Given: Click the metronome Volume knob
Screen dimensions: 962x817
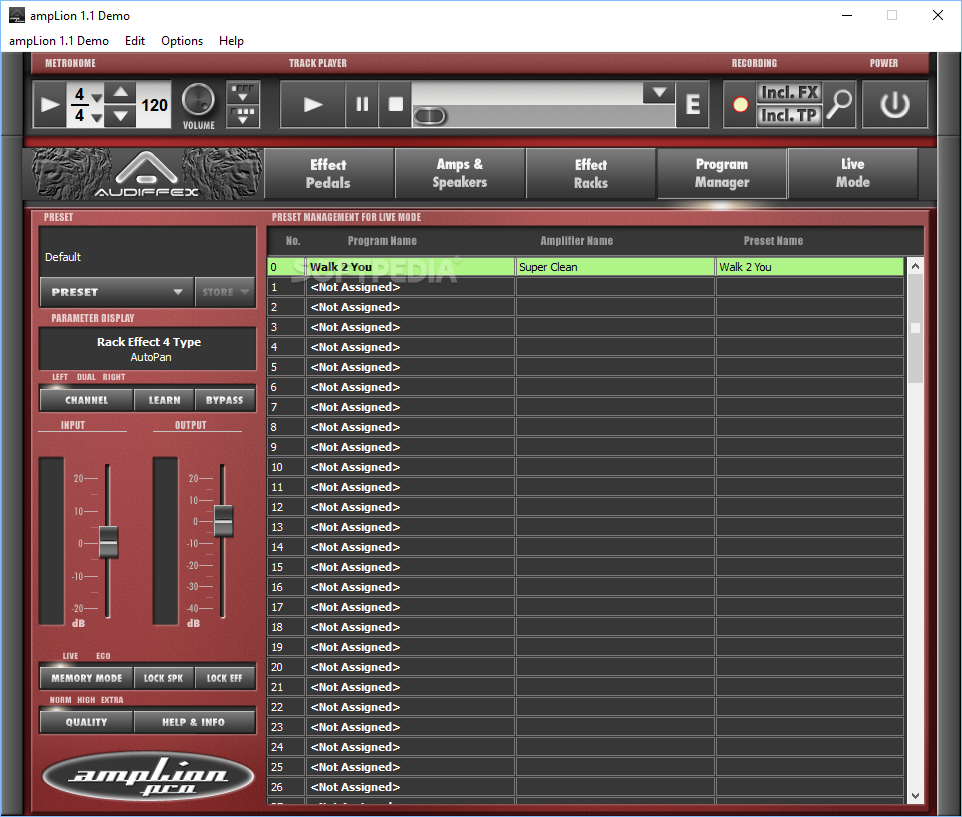Looking at the screenshot, I should click(x=198, y=100).
